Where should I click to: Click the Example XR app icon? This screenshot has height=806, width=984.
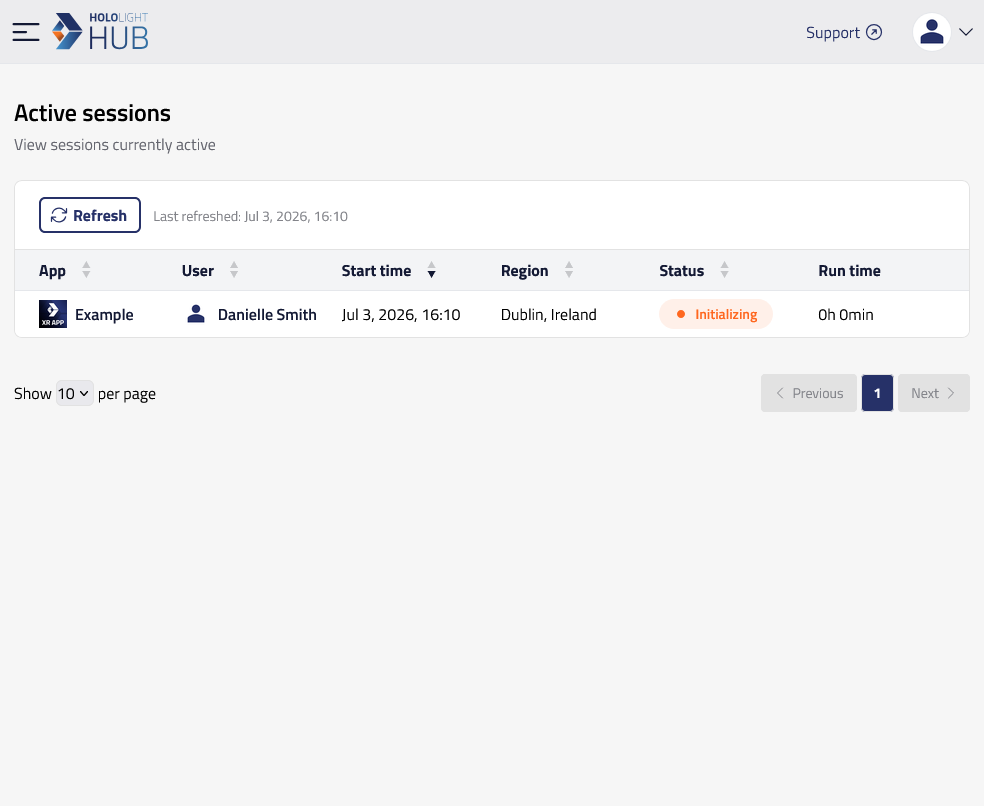(53, 314)
